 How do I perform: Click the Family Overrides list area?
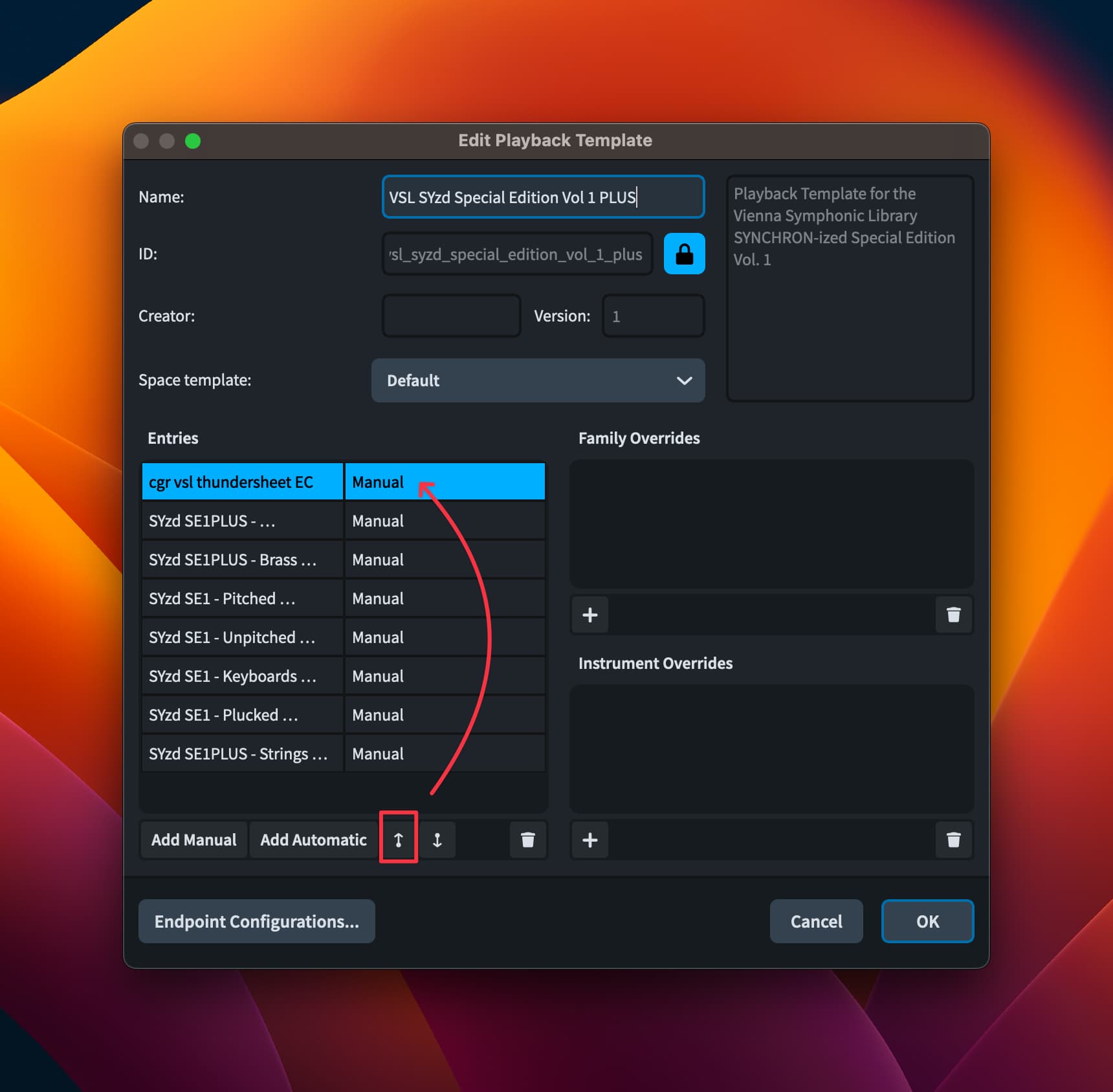[771, 524]
